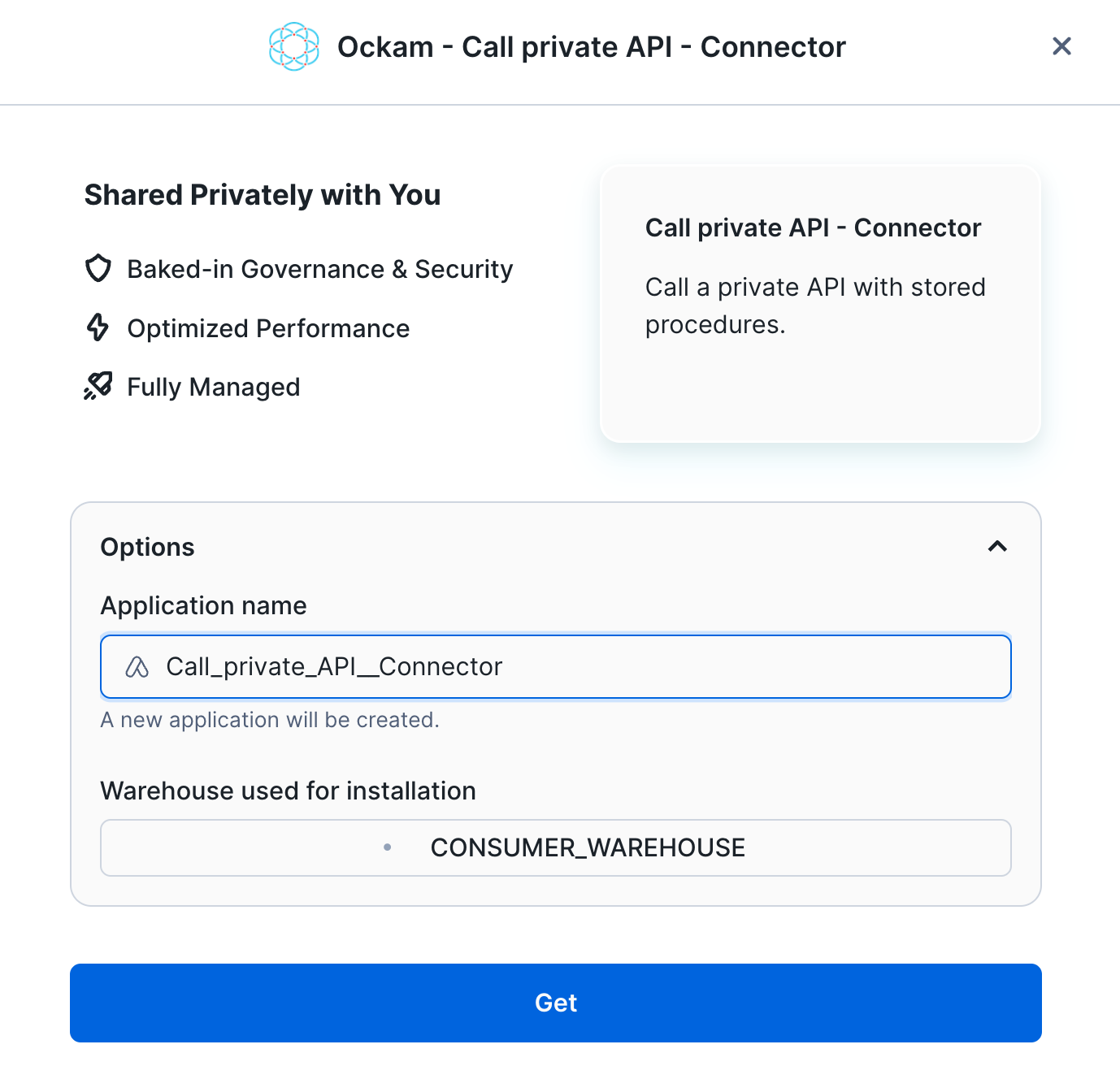Click the lightning bolt Optimized Performance icon
This screenshot has width=1120, height=1079.
(98, 327)
